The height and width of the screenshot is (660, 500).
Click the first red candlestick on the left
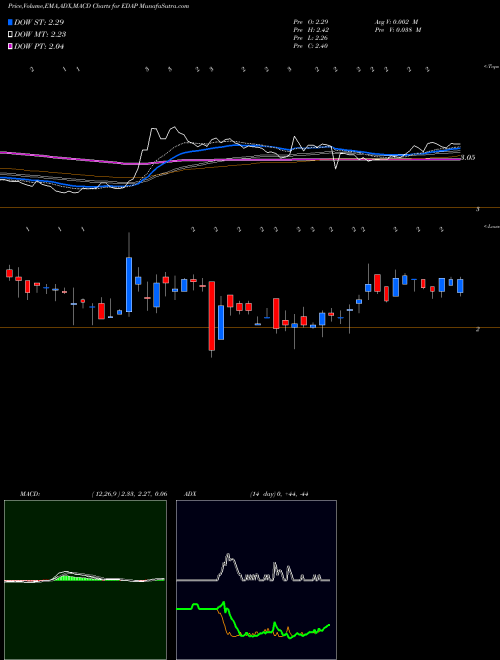(x=9, y=273)
